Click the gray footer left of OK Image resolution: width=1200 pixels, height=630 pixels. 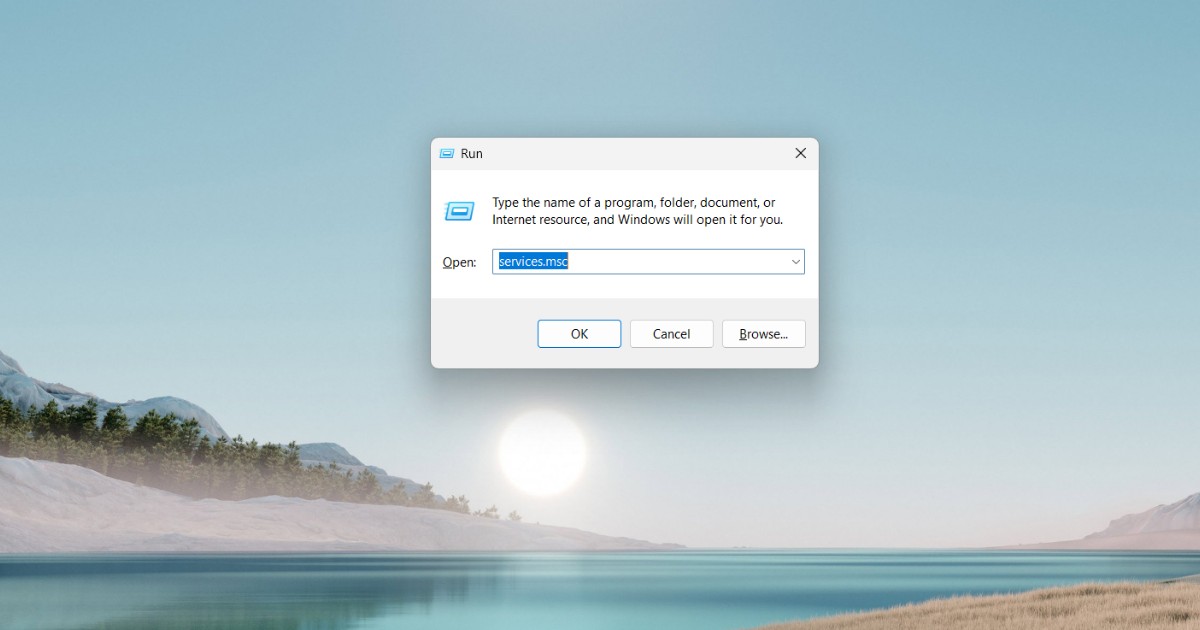coord(483,334)
